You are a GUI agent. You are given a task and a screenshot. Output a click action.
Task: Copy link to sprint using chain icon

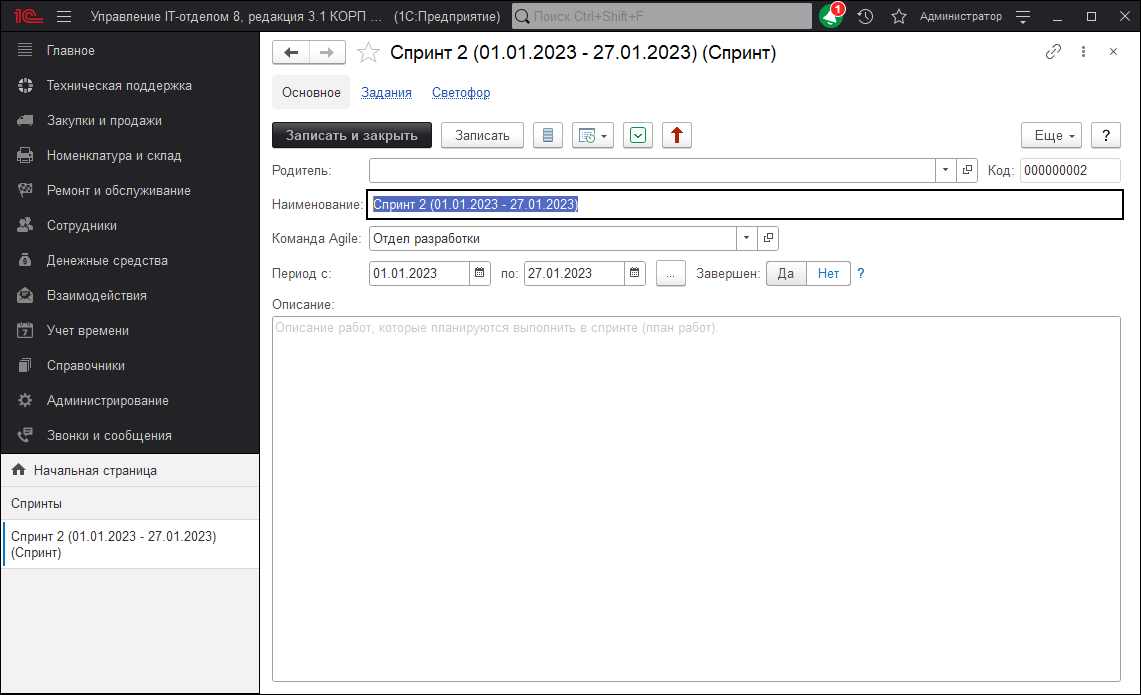tap(1053, 52)
